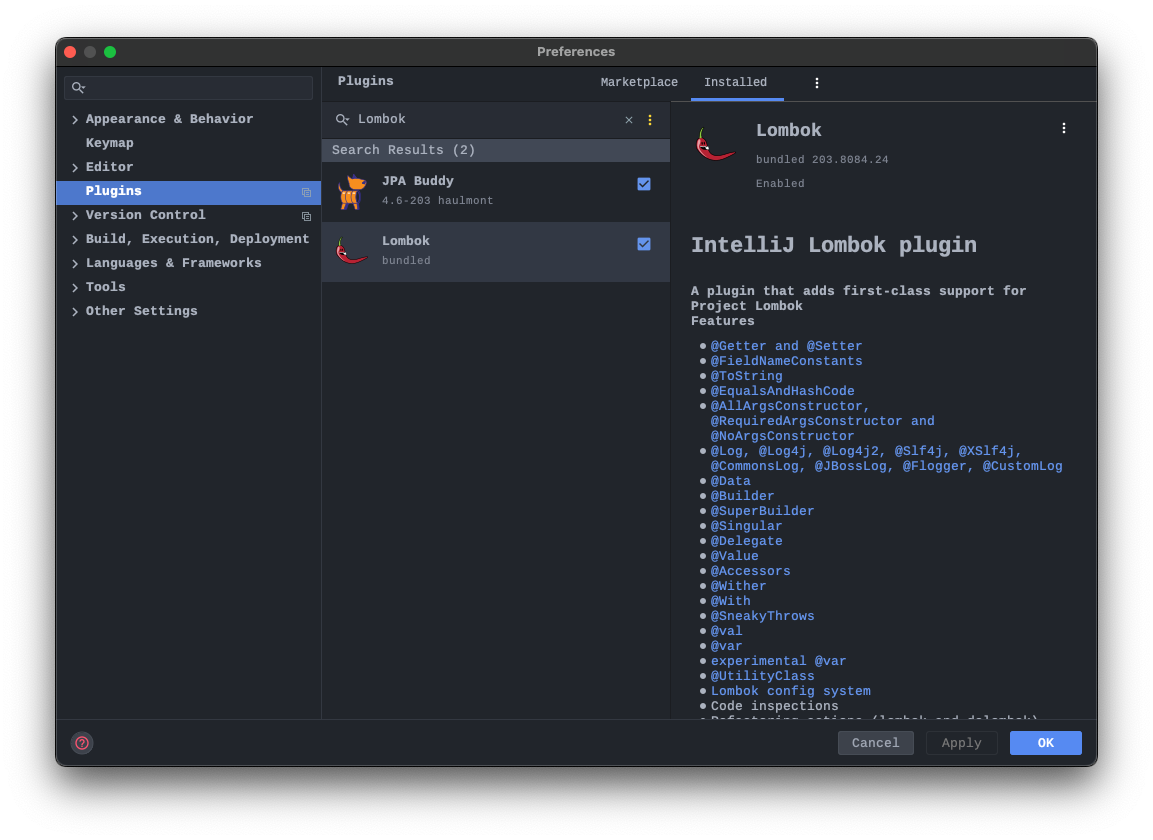The height and width of the screenshot is (840, 1153).
Task: Expand the Tools settings group
Action: [x=75, y=288]
